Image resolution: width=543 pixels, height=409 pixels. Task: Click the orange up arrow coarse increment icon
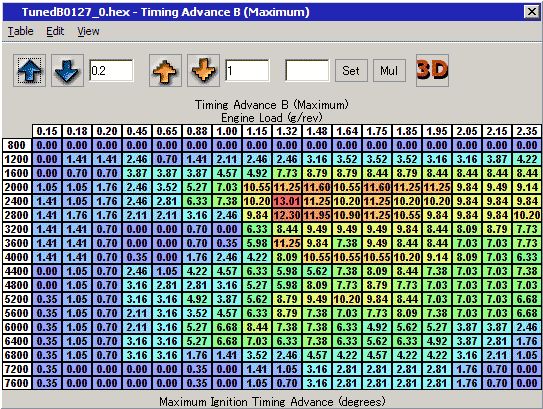tap(165, 71)
